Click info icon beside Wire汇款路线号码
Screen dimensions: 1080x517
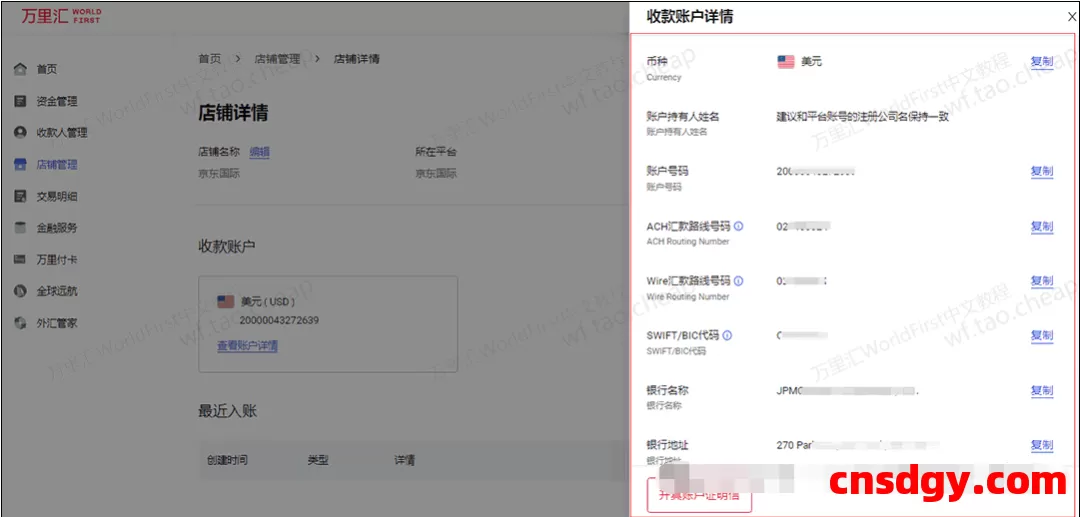[x=739, y=281]
